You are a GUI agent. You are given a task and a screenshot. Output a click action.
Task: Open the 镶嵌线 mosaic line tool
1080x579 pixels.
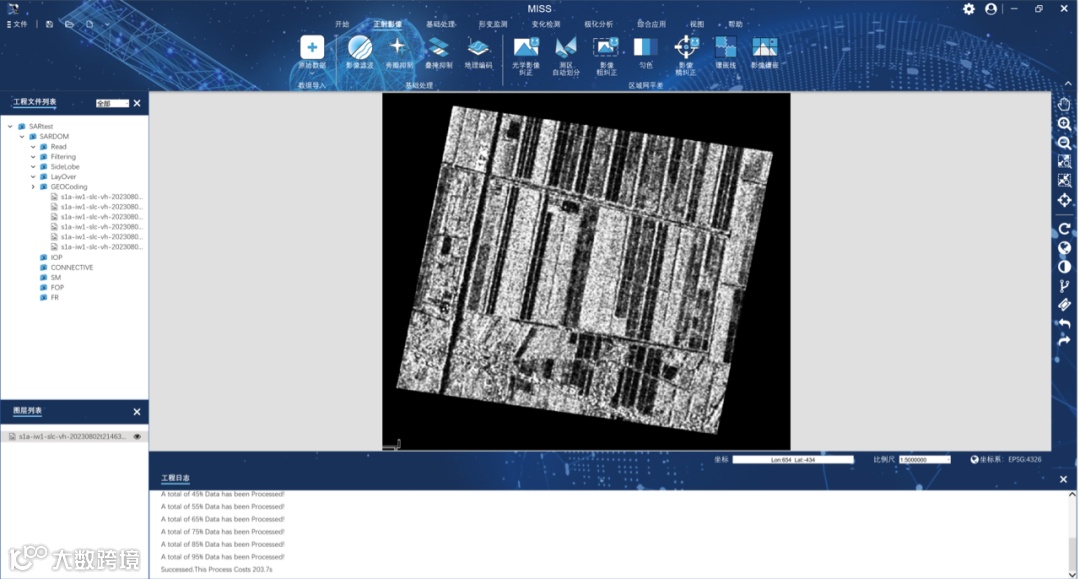coord(725,48)
